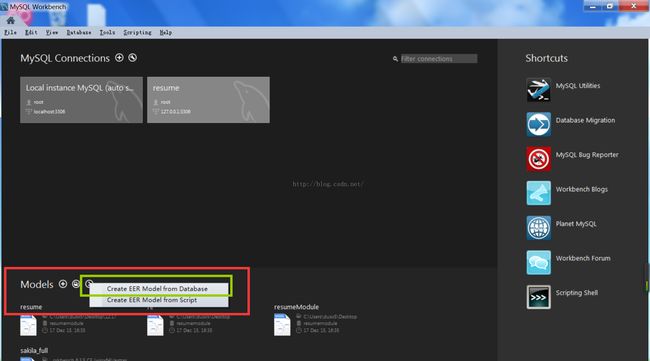
Task: Click the localhost:3306 address text
Action: click(x=49, y=111)
